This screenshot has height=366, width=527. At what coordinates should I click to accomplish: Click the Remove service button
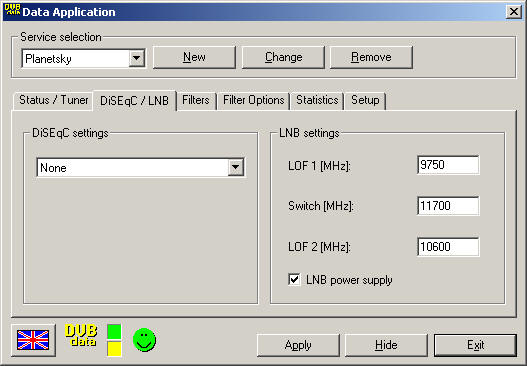371,57
